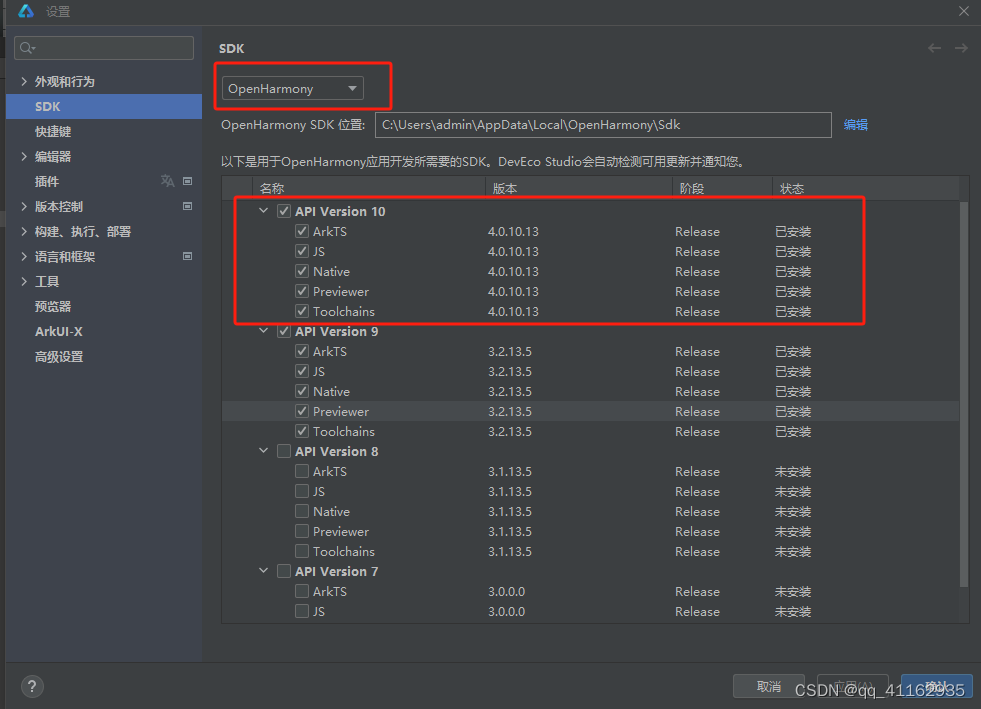
Task: Select the Toolchains 3.2.13.5 row label
Action: tap(343, 431)
